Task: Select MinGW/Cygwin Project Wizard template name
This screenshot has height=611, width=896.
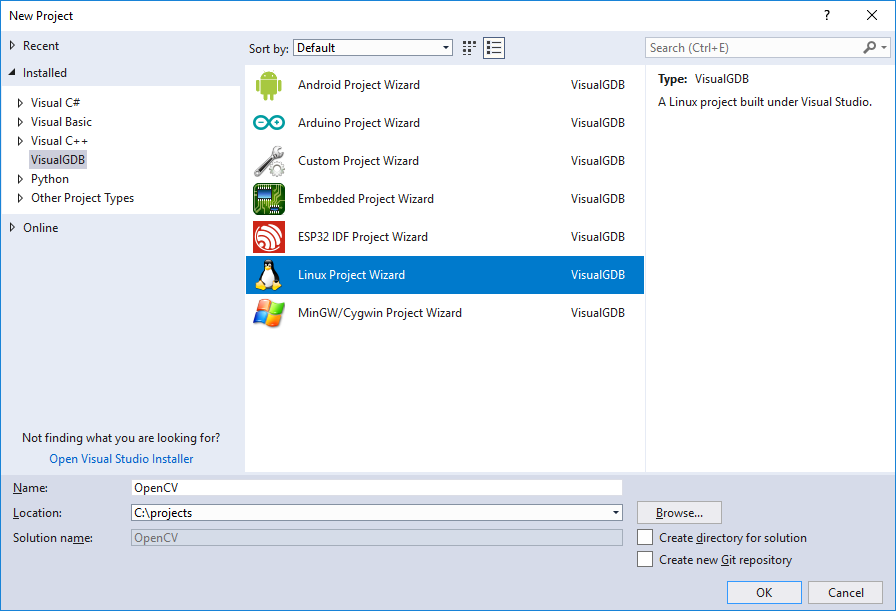Action: 380,313
